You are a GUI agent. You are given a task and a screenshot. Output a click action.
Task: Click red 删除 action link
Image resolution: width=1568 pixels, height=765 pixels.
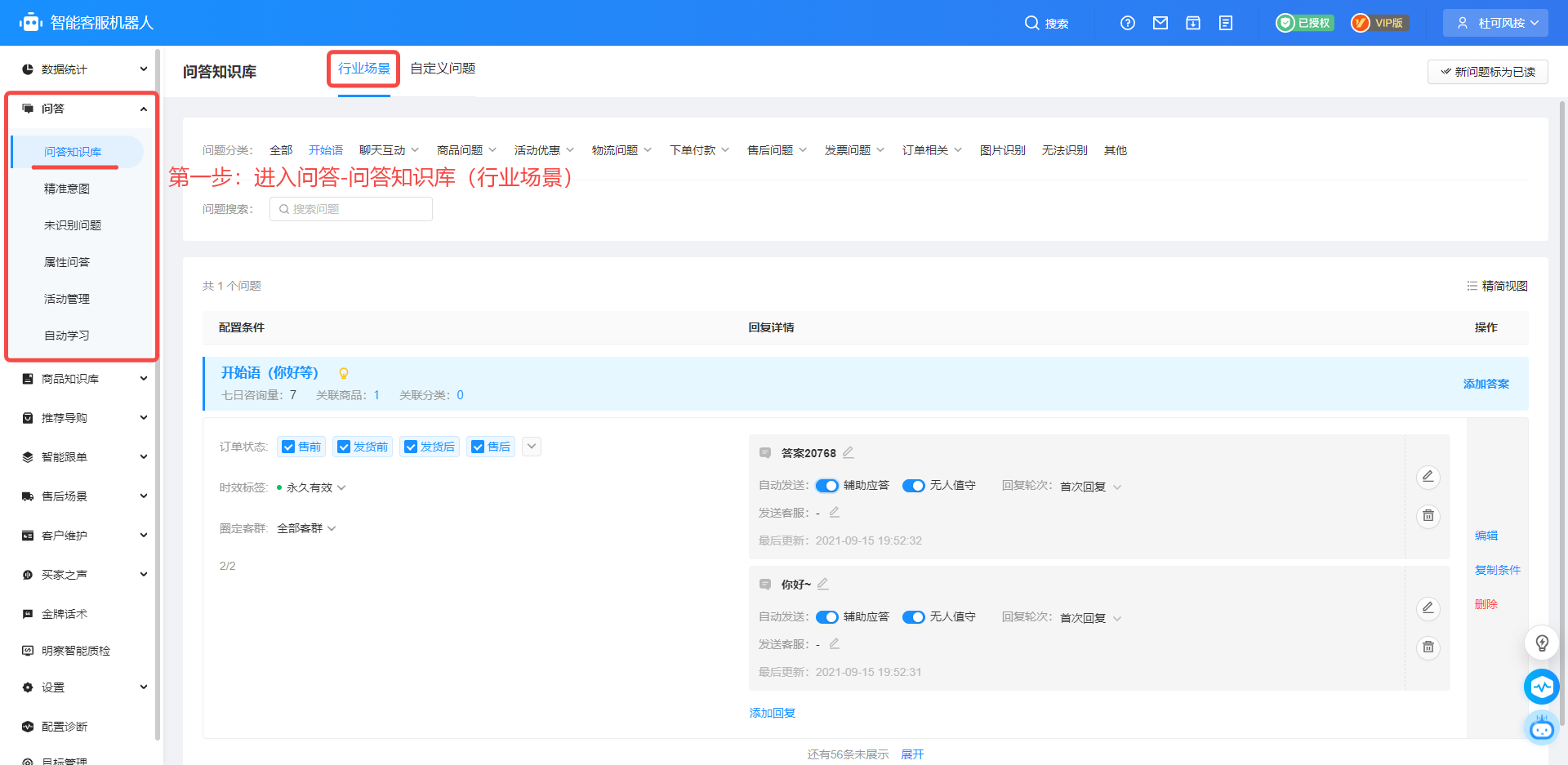pyautogui.click(x=1486, y=604)
